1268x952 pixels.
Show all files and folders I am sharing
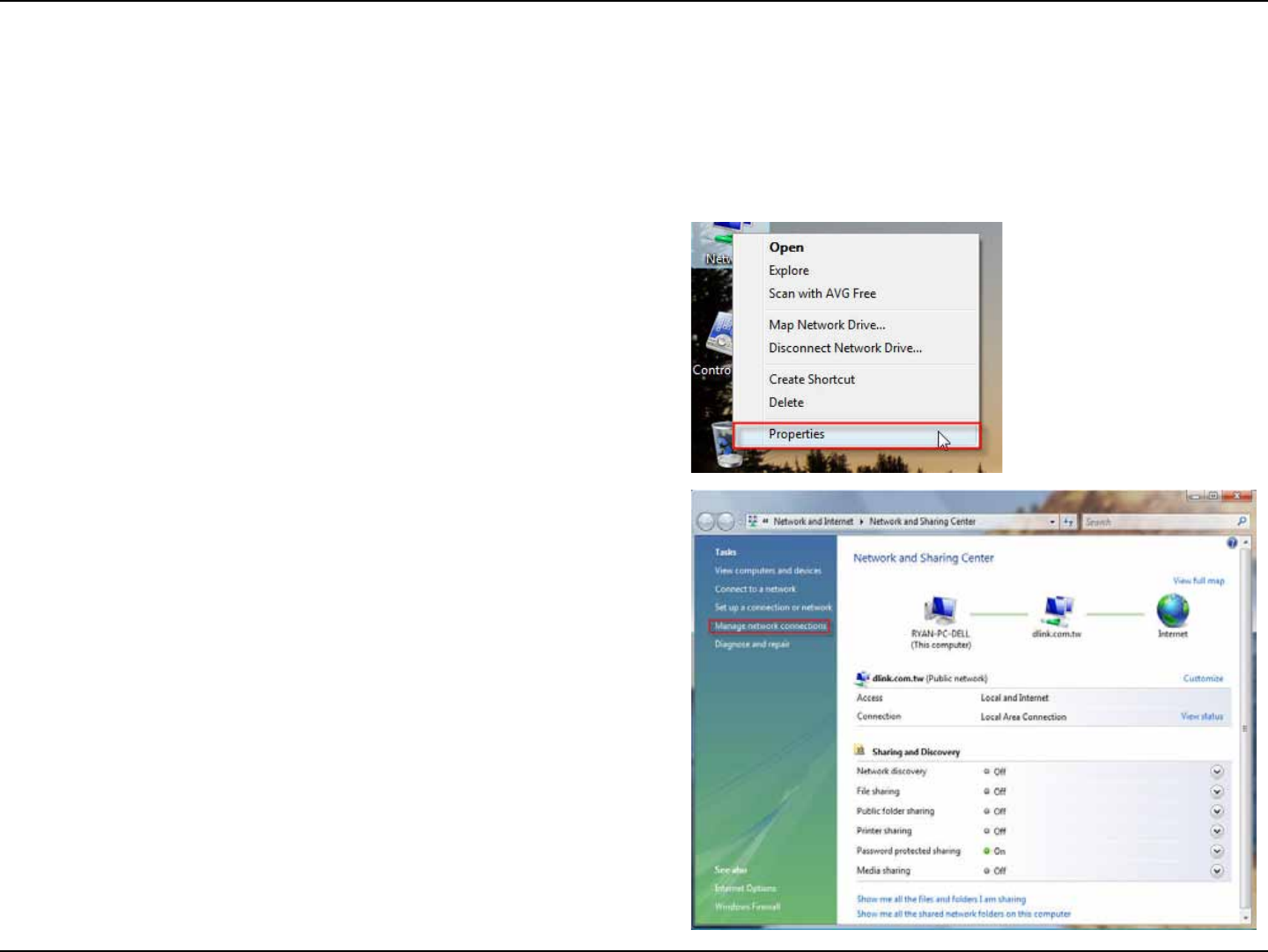pyautogui.click(x=941, y=899)
